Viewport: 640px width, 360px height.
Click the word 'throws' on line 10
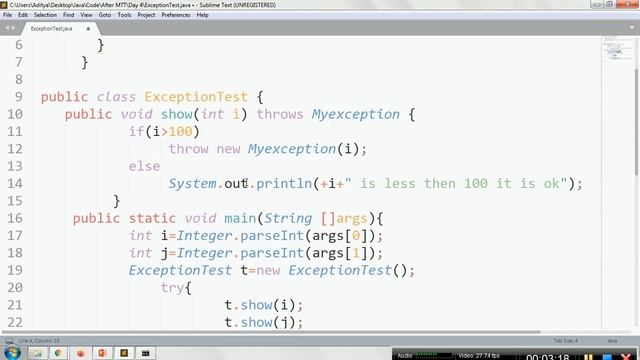click(280, 114)
